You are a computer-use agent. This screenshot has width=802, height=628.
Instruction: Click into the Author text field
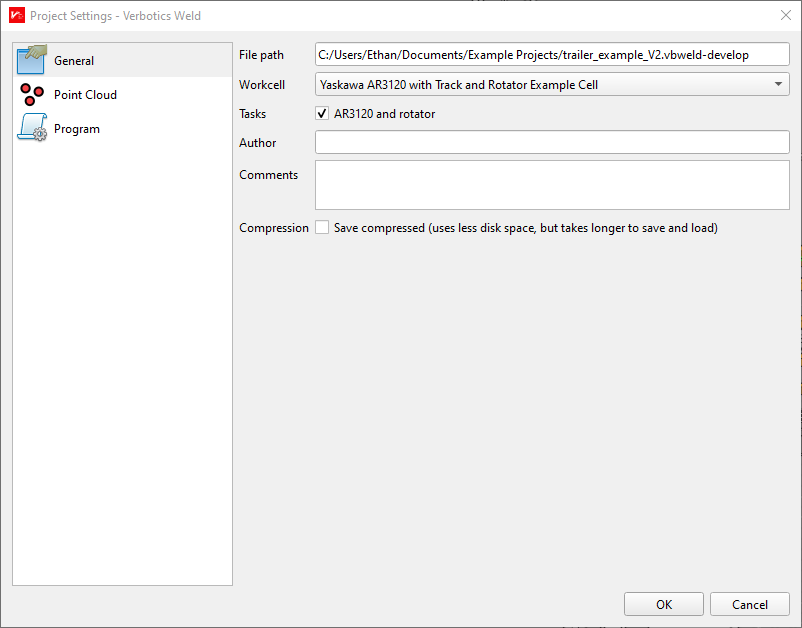pyautogui.click(x=552, y=142)
